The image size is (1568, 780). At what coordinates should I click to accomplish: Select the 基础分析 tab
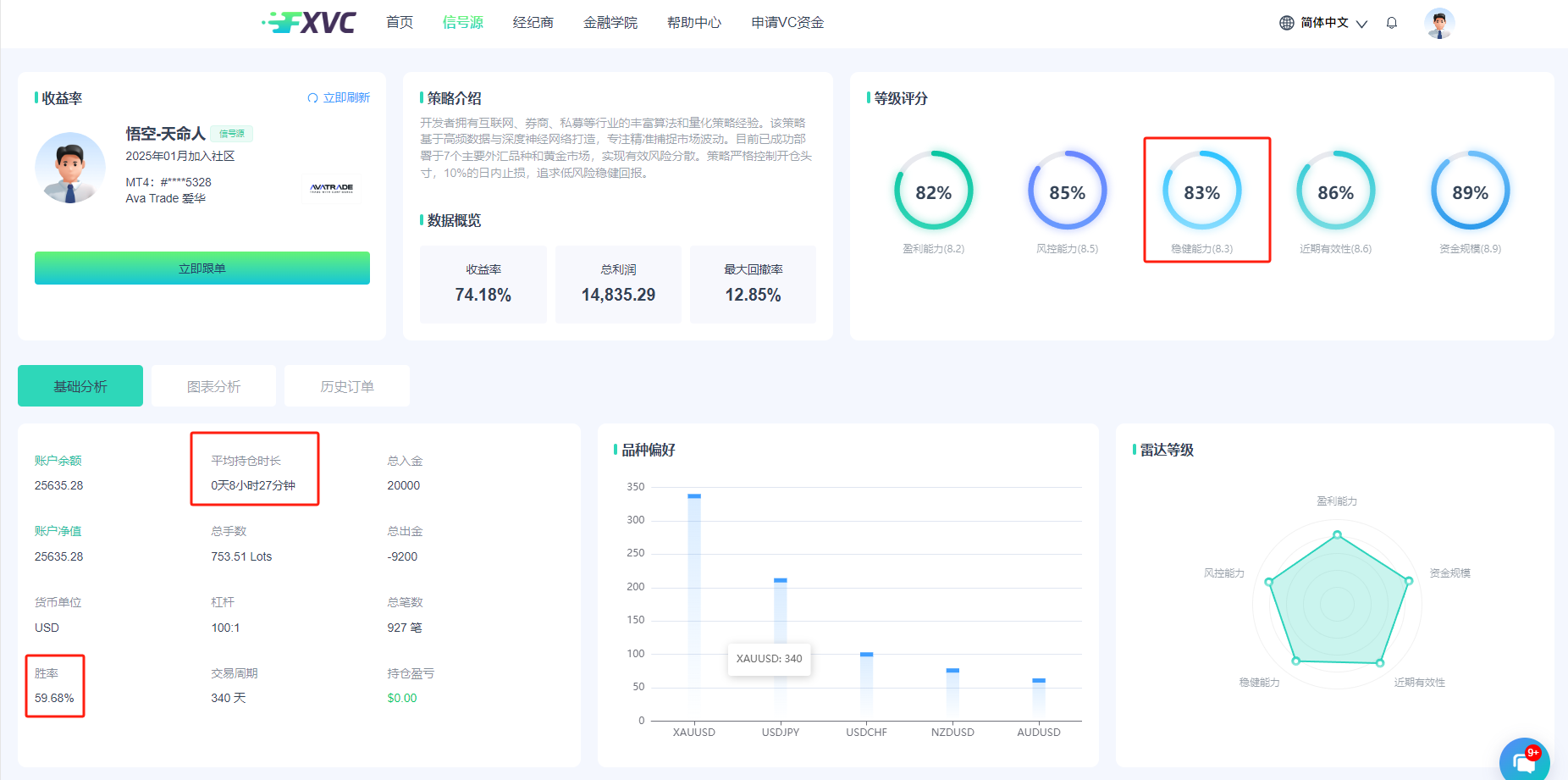[80, 386]
